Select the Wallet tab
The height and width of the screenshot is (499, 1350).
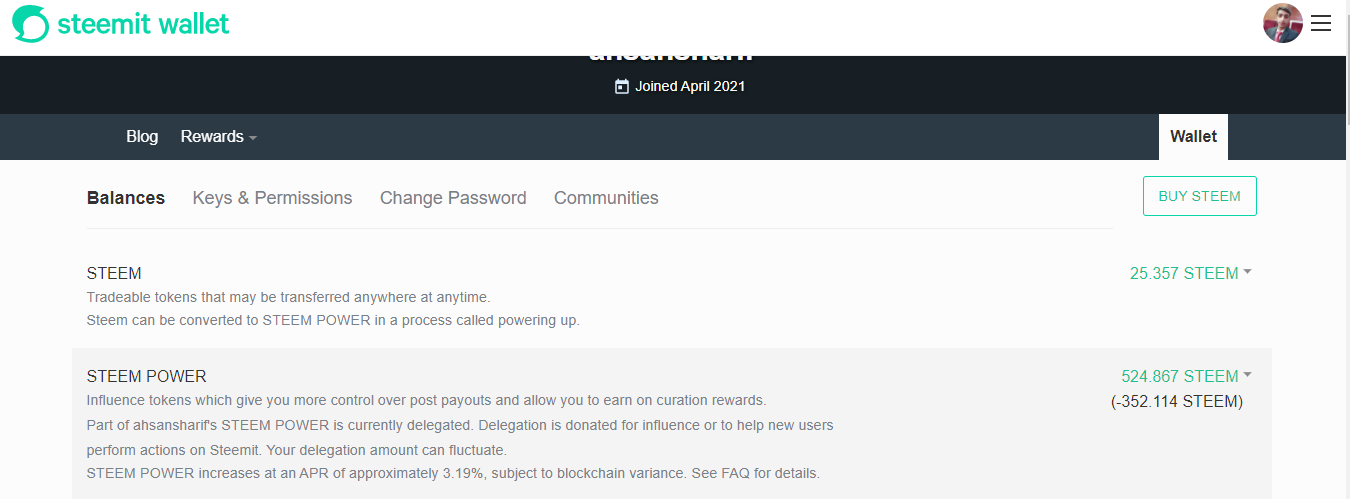[x=1193, y=137]
